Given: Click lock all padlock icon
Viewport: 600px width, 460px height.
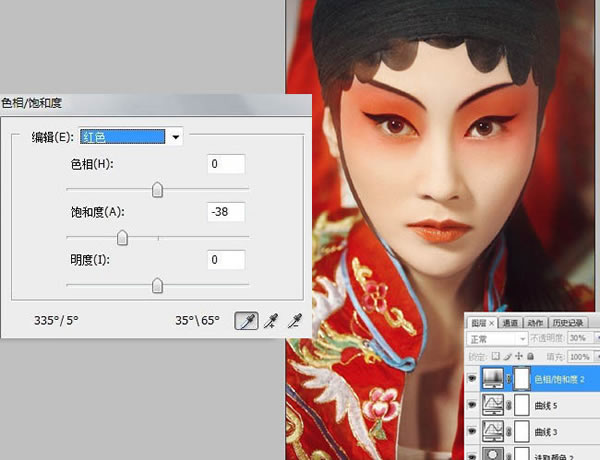Looking at the screenshot, I should point(530,356).
